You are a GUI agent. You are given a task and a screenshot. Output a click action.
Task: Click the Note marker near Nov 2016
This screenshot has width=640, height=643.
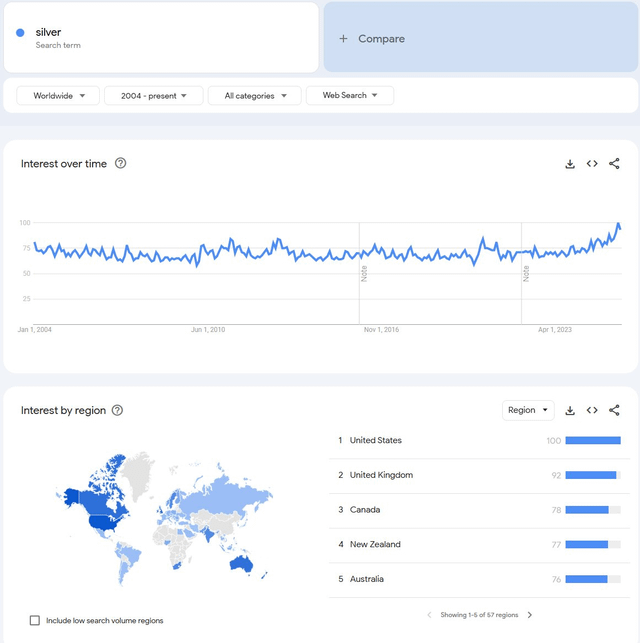[364, 272]
